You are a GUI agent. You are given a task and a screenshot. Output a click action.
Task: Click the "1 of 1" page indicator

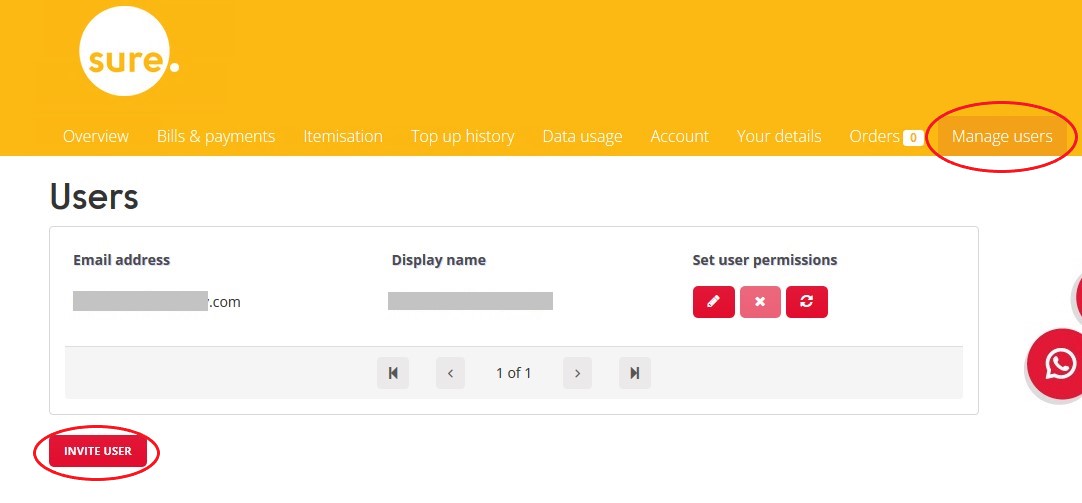[x=513, y=373]
